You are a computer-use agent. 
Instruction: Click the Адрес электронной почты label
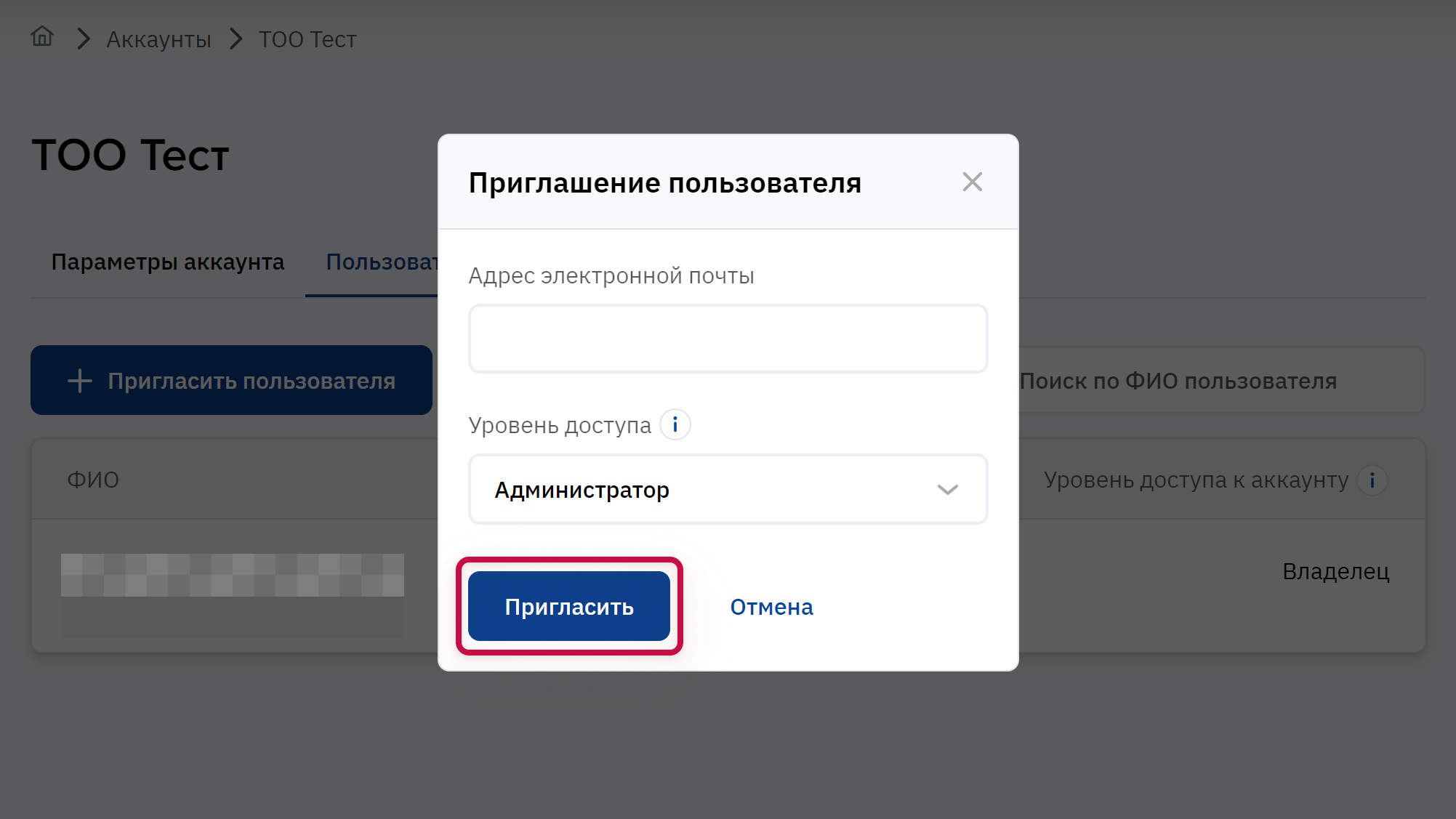611,276
